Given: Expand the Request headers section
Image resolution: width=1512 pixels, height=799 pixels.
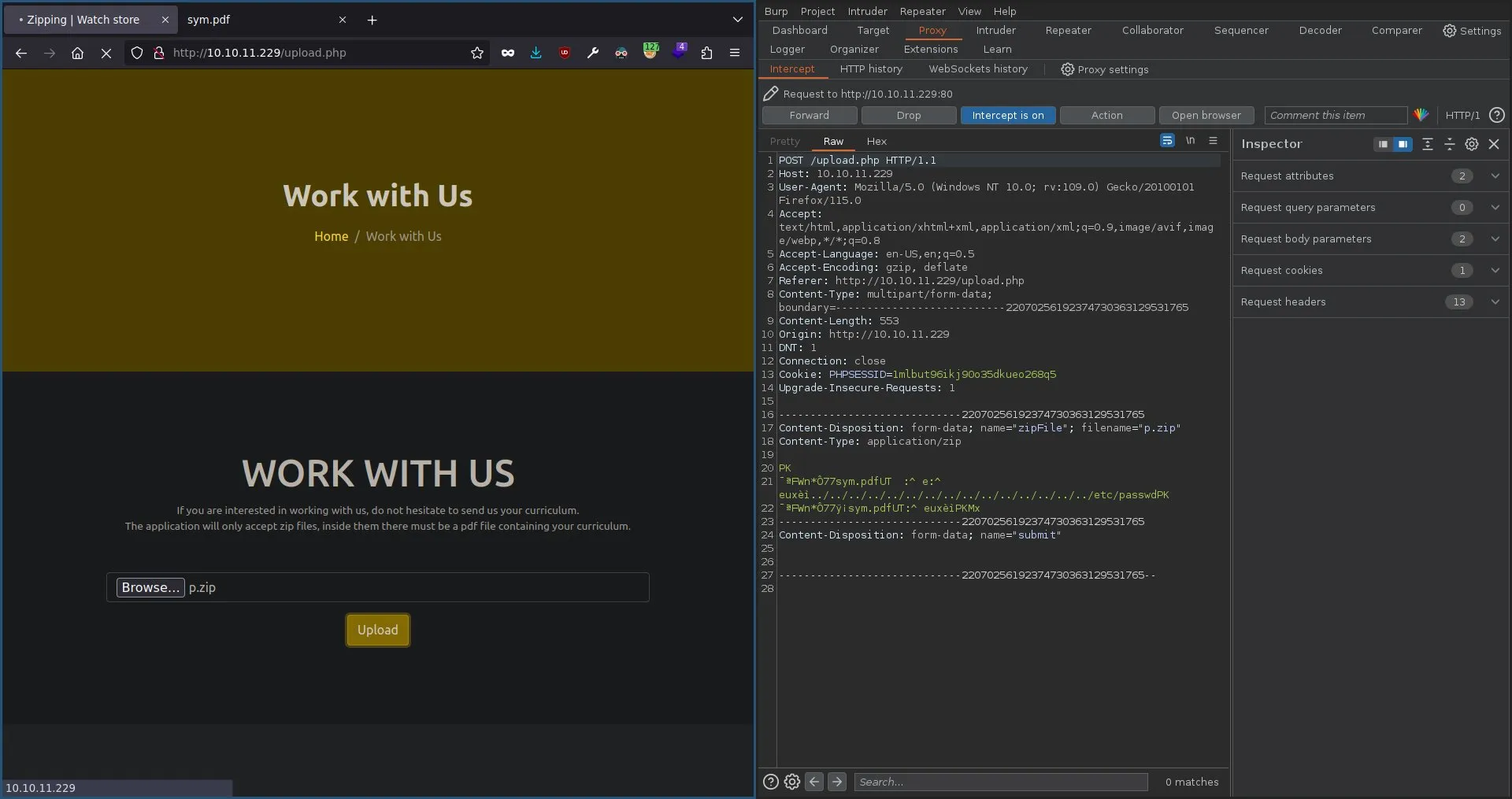Looking at the screenshot, I should click(1370, 301).
